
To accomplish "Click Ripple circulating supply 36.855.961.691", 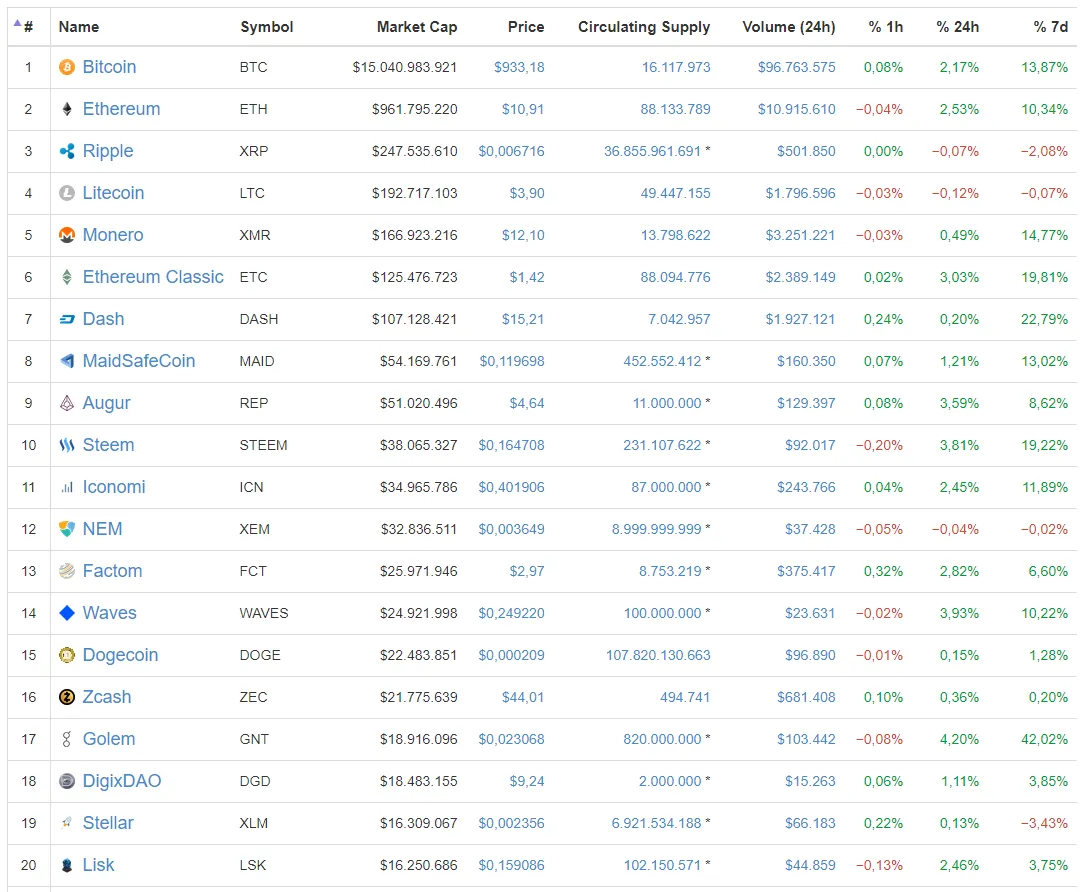I will point(652,151).
